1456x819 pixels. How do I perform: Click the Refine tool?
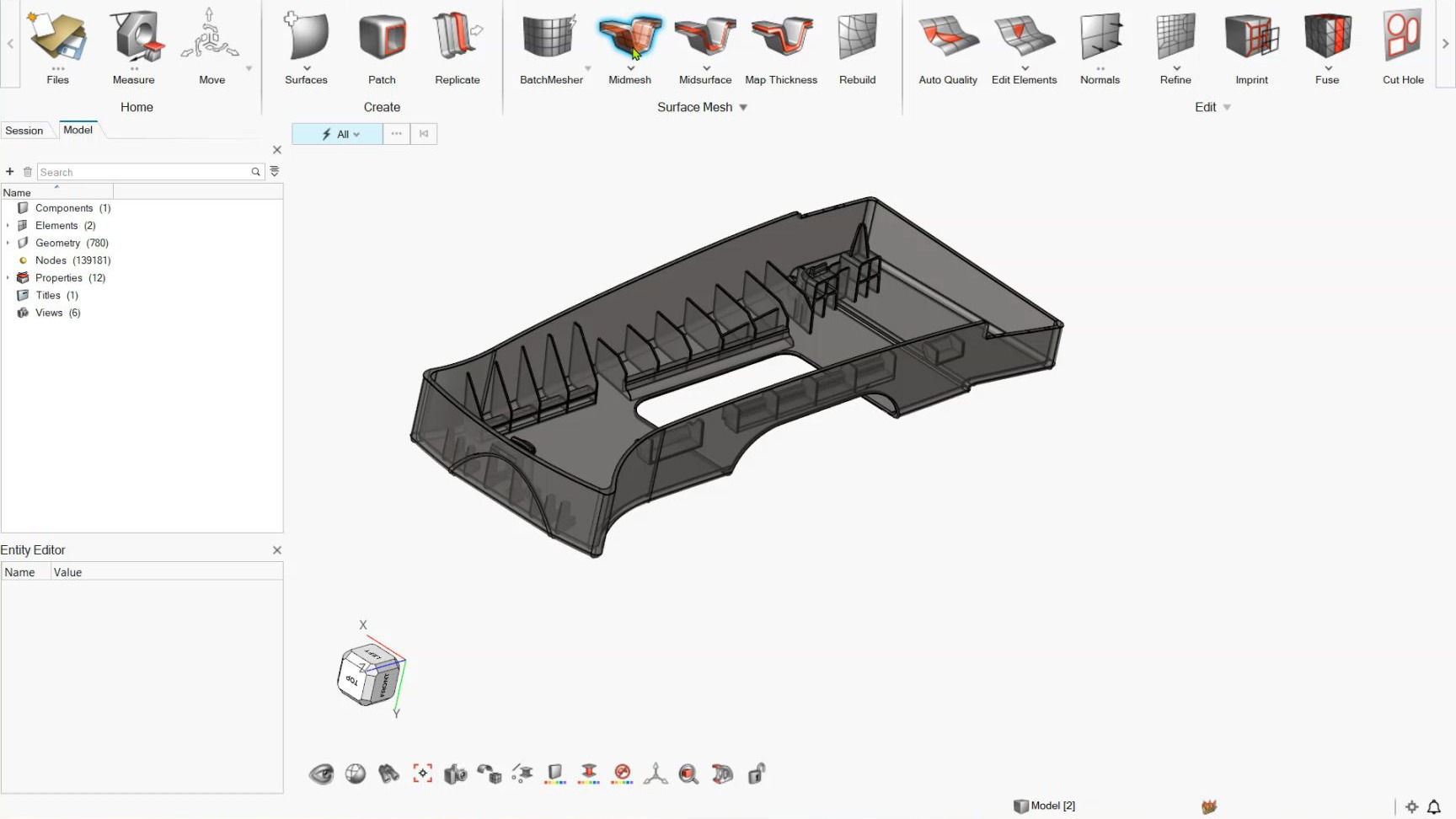[1175, 47]
